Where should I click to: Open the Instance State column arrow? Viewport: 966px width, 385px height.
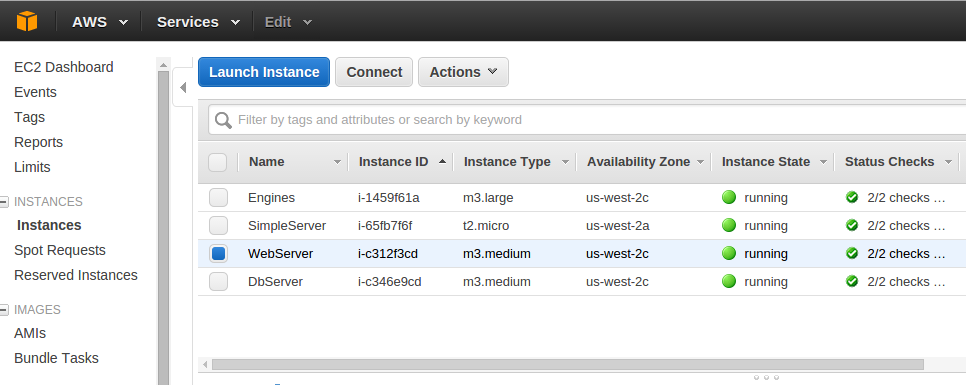click(823, 162)
